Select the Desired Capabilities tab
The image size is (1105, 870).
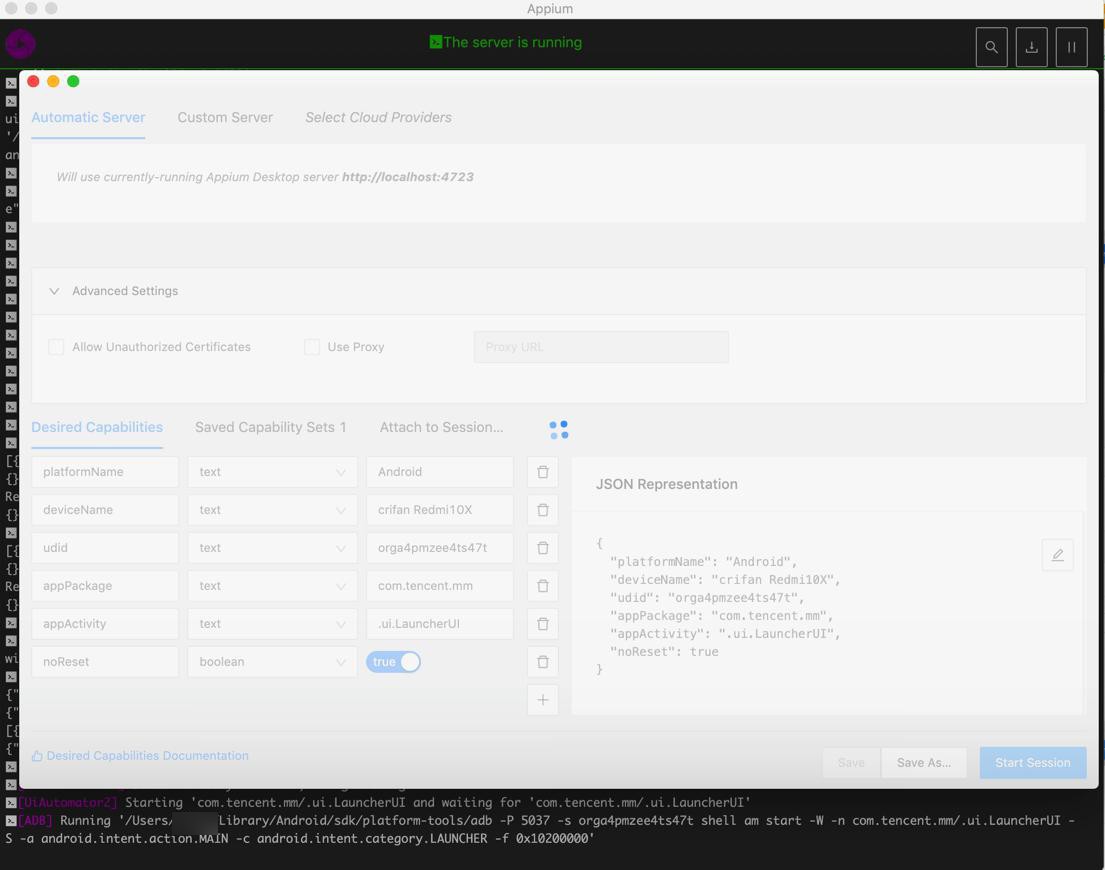[x=97, y=428]
